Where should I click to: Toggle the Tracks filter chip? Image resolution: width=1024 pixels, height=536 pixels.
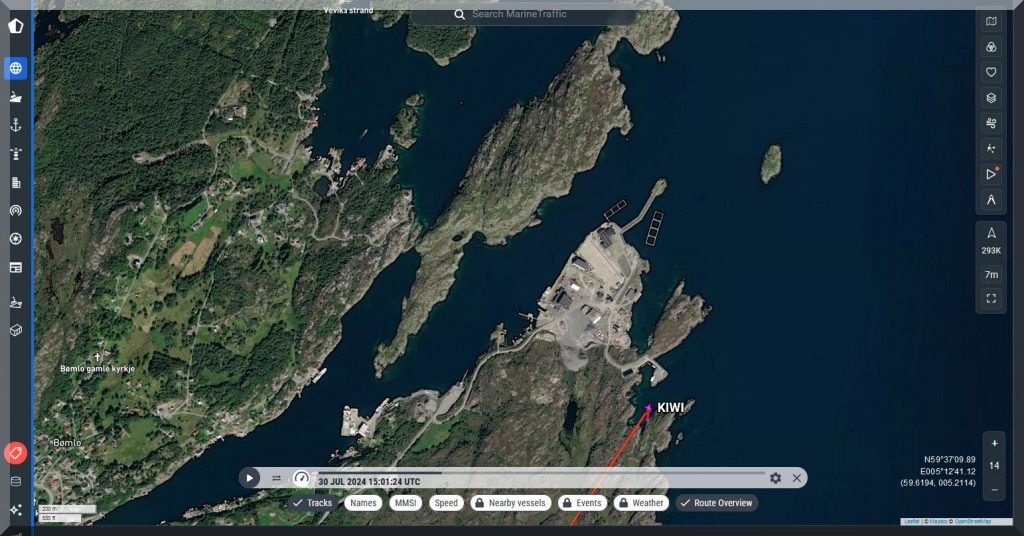pyautogui.click(x=313, y=503)
